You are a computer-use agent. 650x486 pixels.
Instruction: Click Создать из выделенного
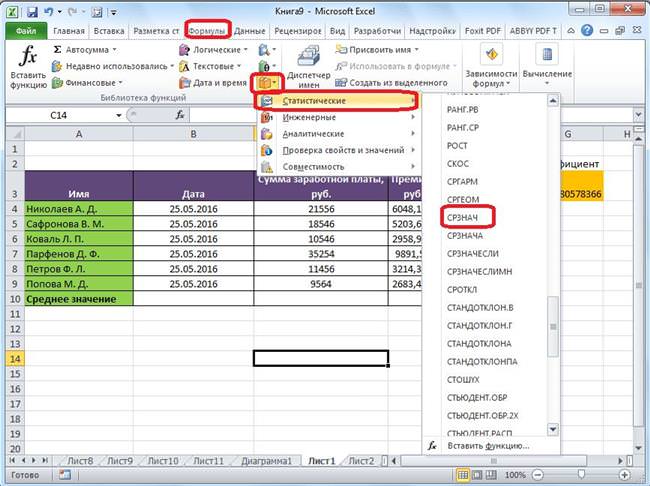[391, 83]
